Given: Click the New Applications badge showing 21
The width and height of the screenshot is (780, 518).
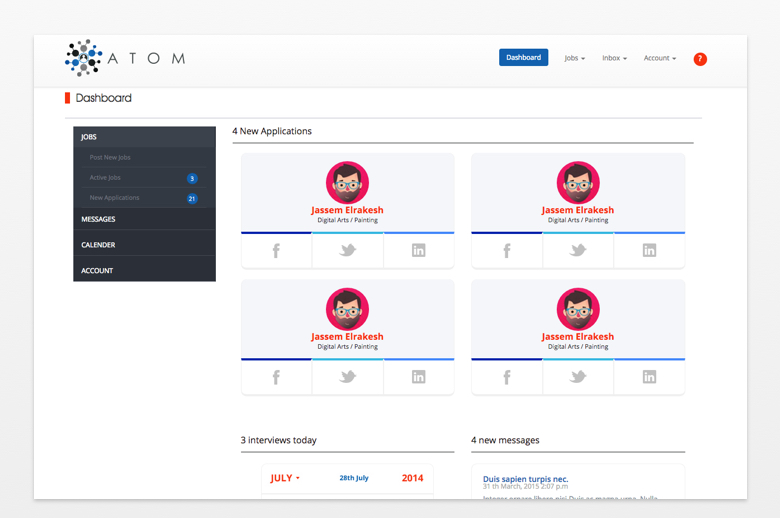Looking at the screenshot, I should [192, 199].
